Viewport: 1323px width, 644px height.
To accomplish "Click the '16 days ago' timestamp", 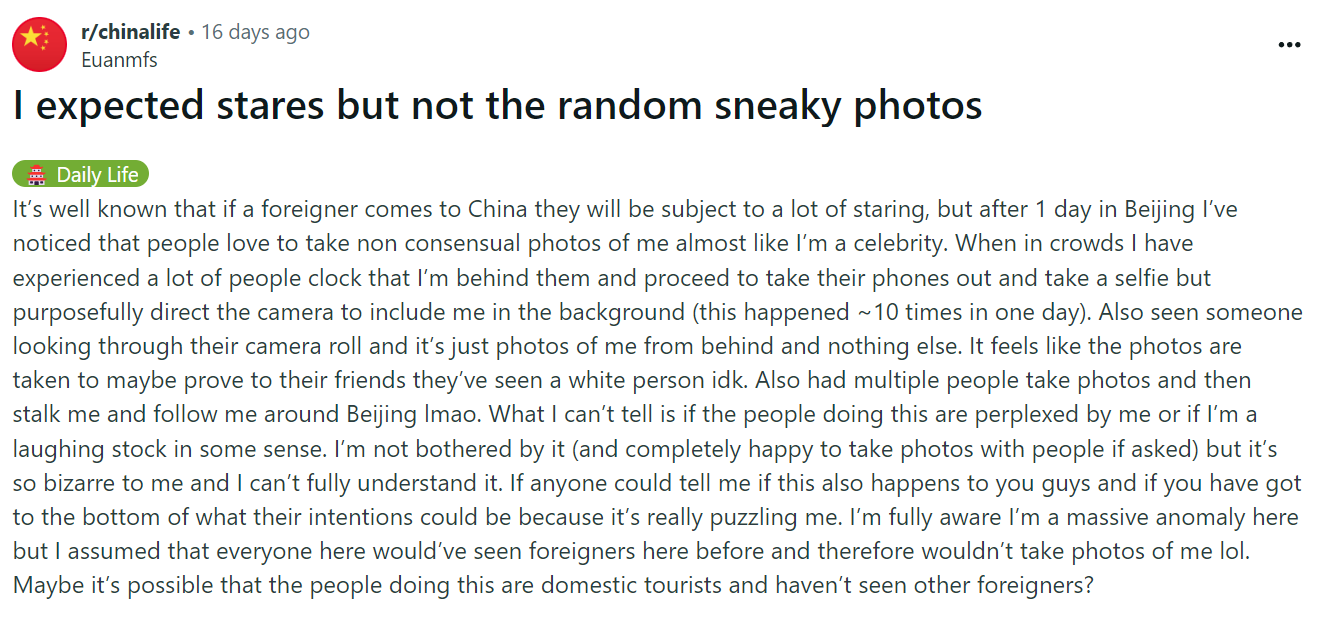I will tap(256, 32).
